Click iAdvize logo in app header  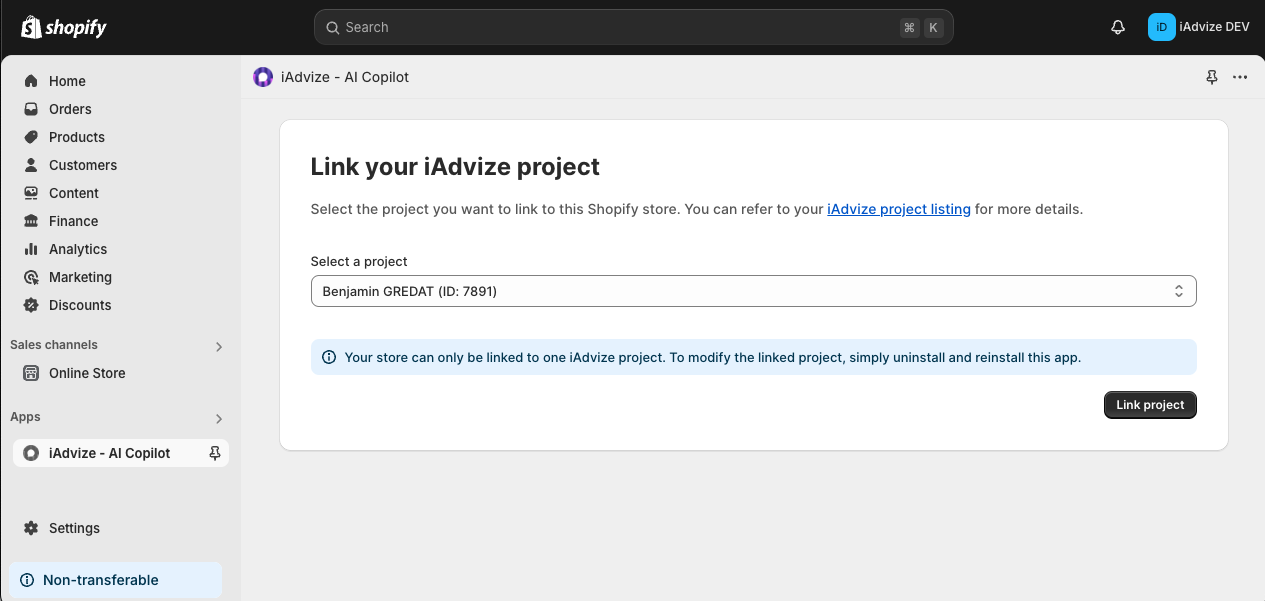263,77
